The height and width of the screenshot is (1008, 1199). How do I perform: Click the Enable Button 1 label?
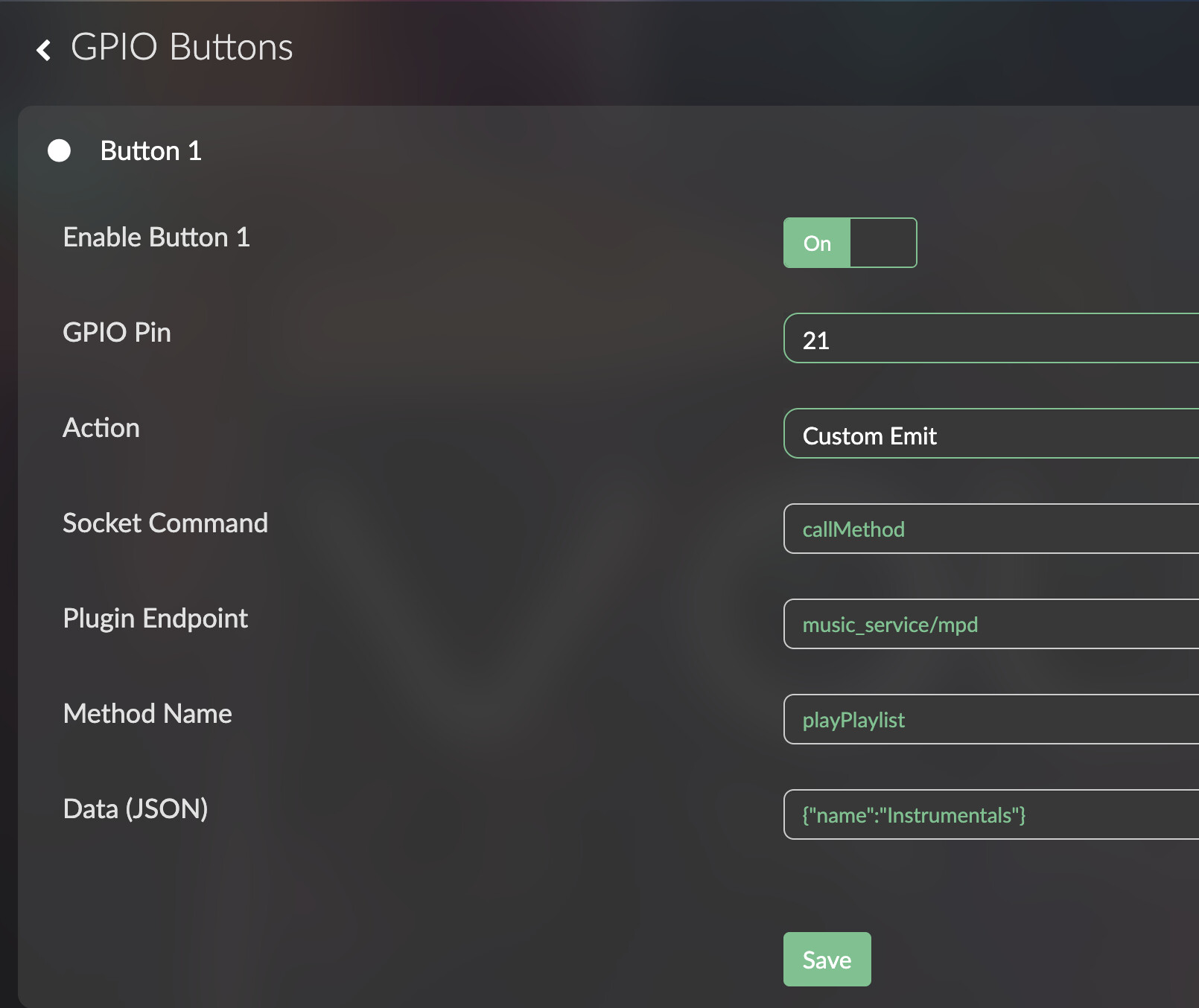coord(156,237)
